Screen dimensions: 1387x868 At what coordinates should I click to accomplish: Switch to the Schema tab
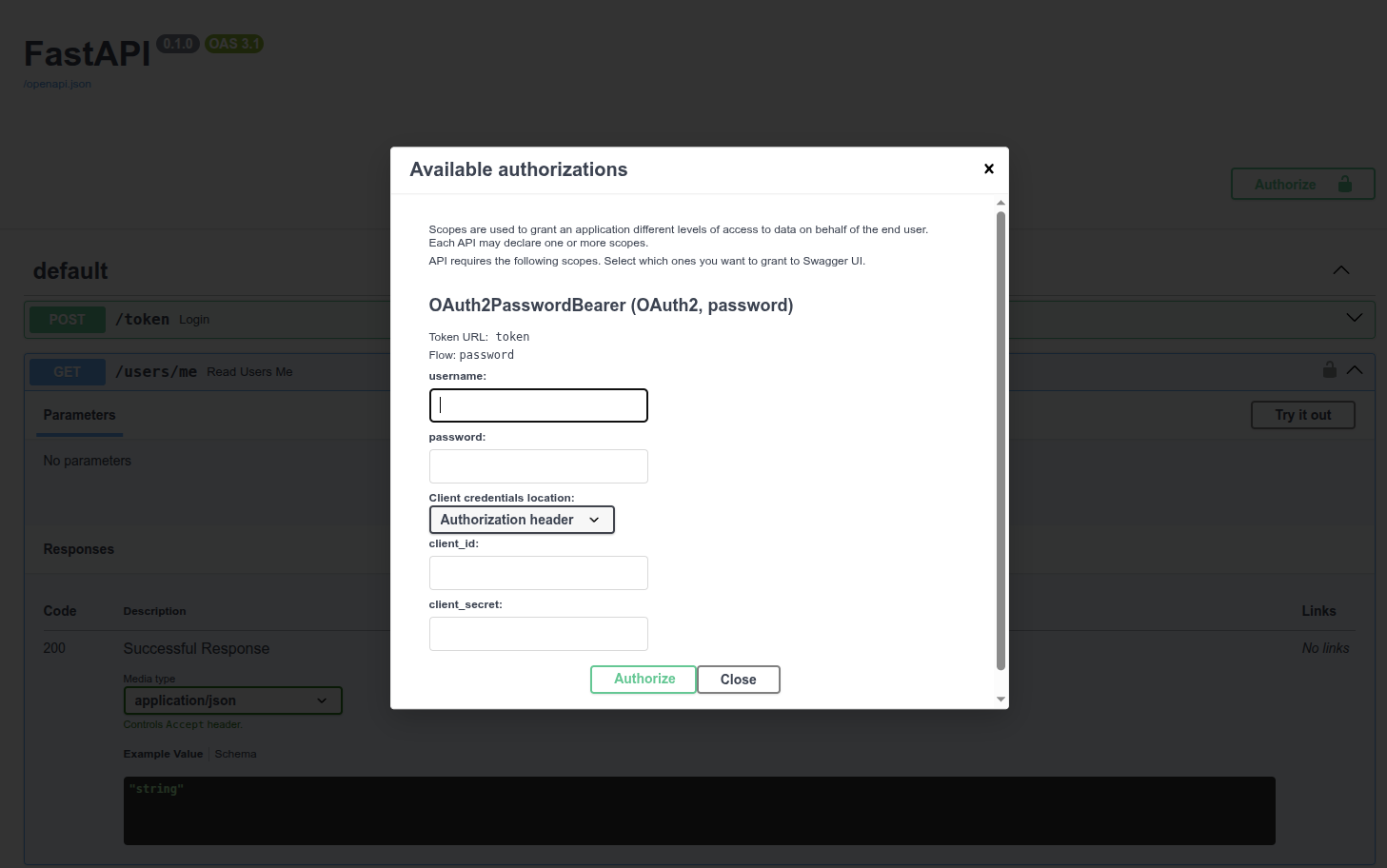pos(235,754)
